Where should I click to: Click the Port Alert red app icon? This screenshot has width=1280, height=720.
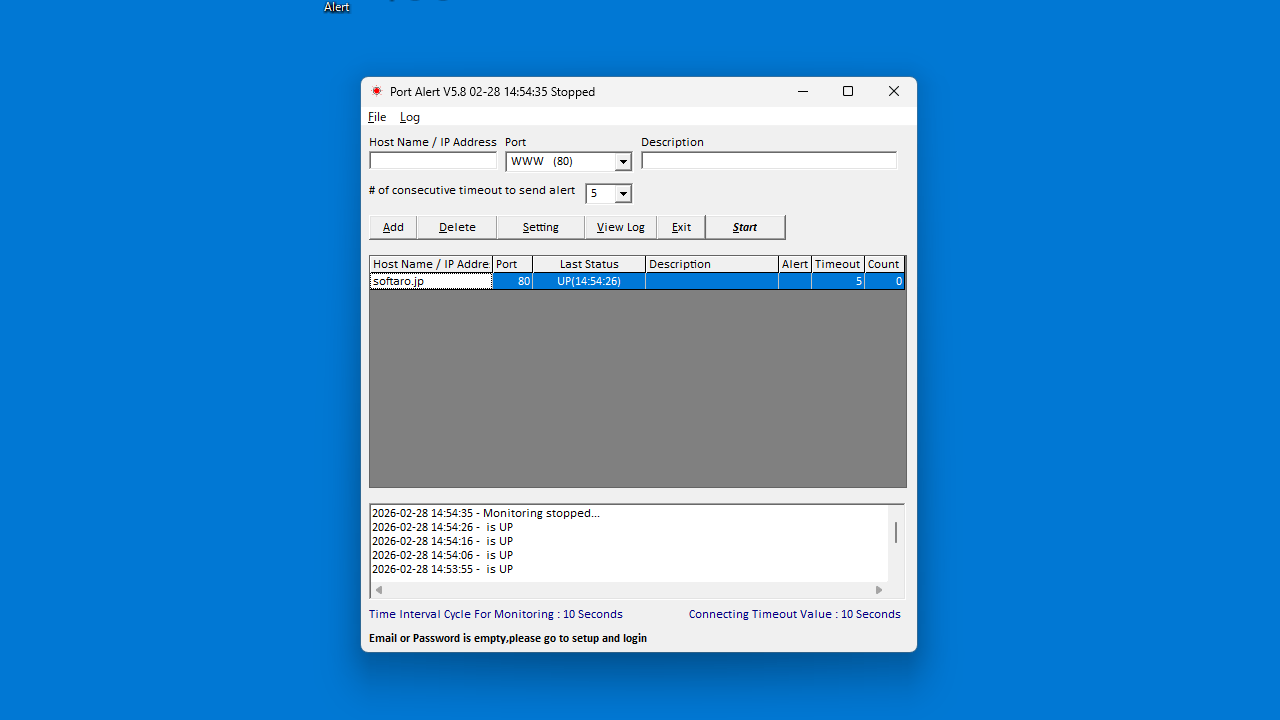pos(377,91)
